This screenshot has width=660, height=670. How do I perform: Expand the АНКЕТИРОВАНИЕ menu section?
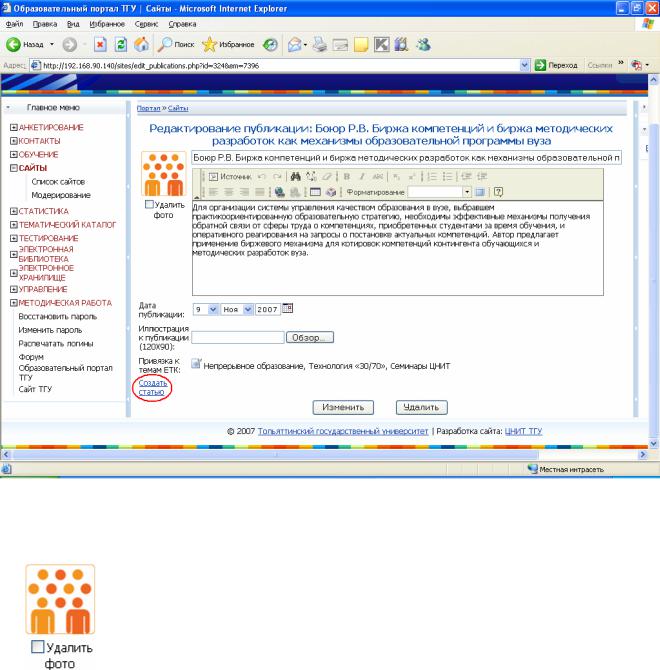[x=14, y=127]
